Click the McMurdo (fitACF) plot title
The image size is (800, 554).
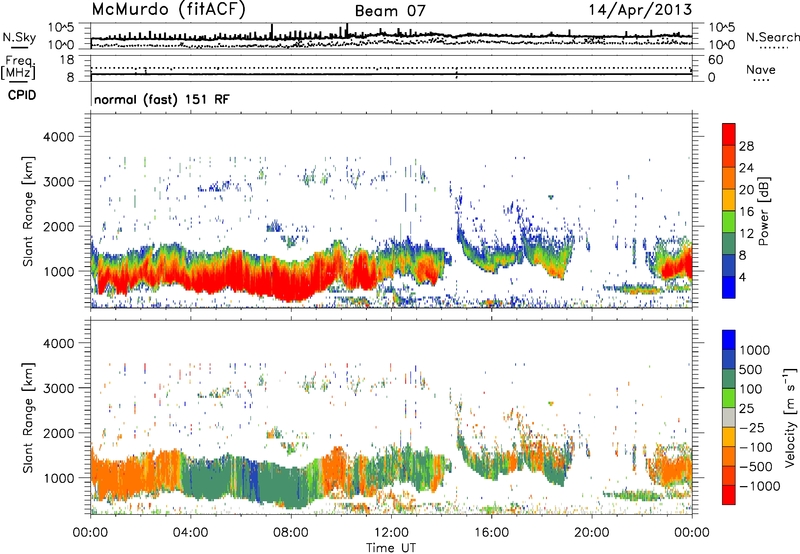tap(168, 9)
